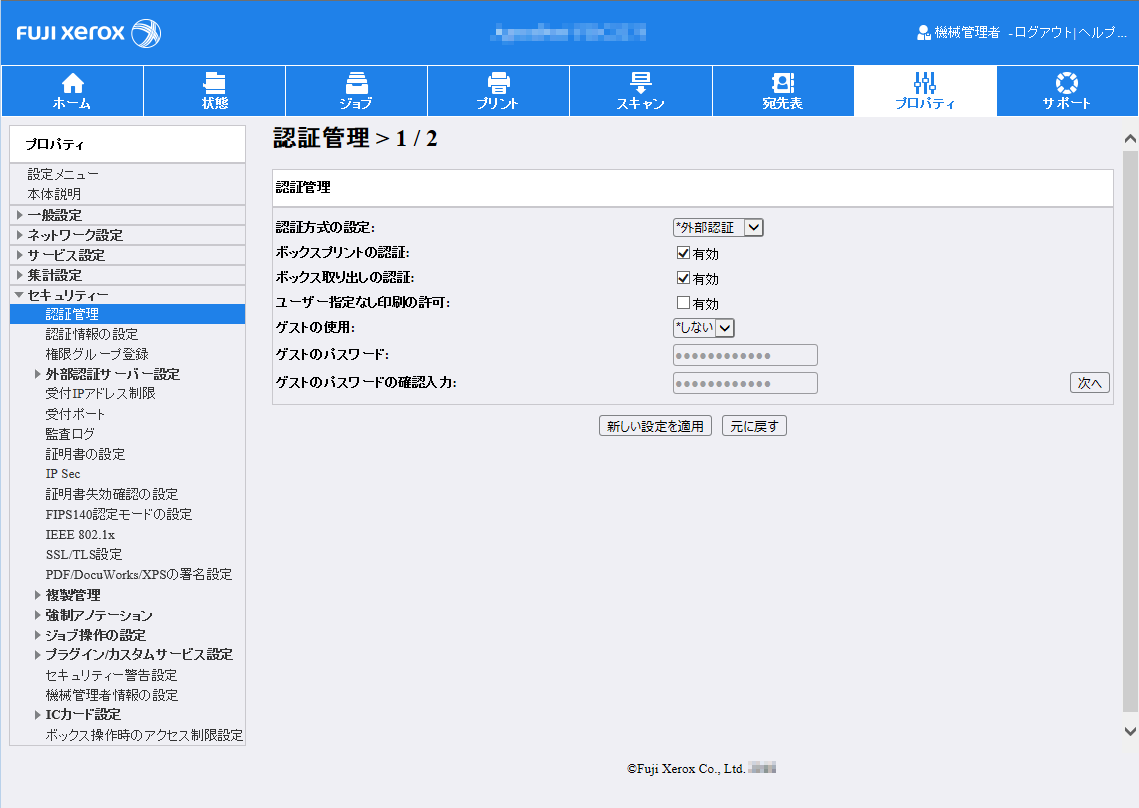
Task: Open the 認証方式の設定 dropdown
Action: click(718, 227)
